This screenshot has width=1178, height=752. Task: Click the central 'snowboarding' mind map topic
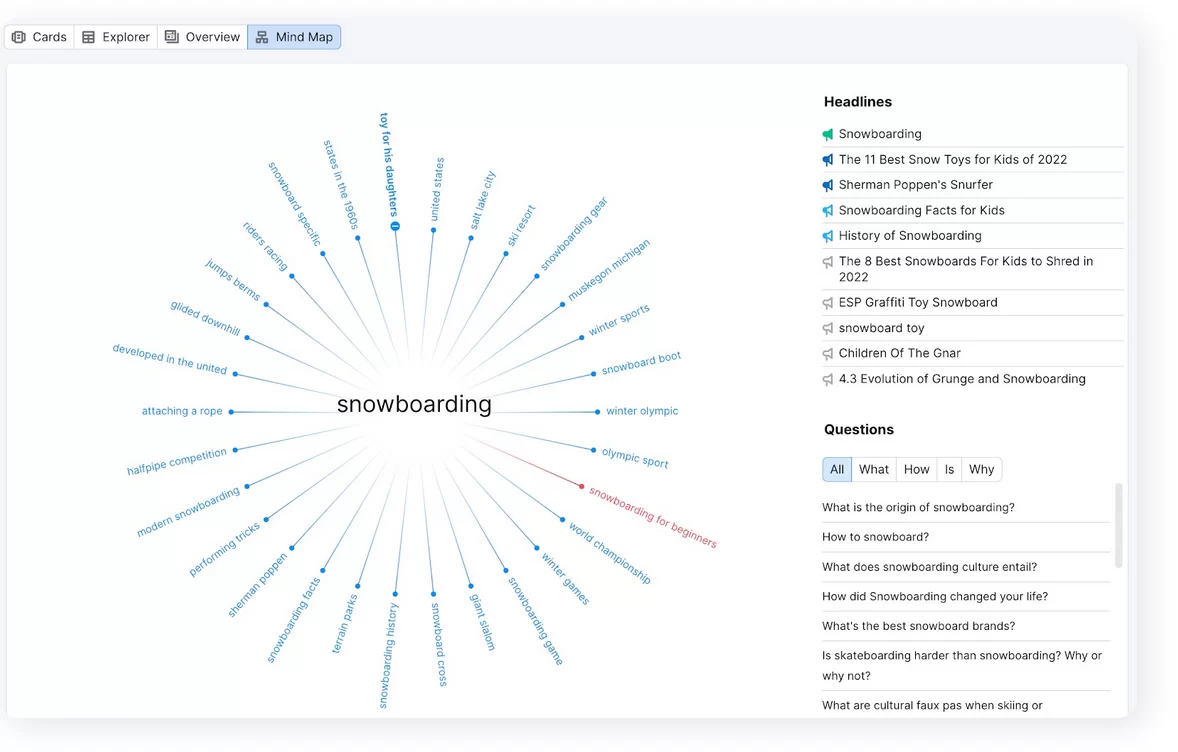414,404
